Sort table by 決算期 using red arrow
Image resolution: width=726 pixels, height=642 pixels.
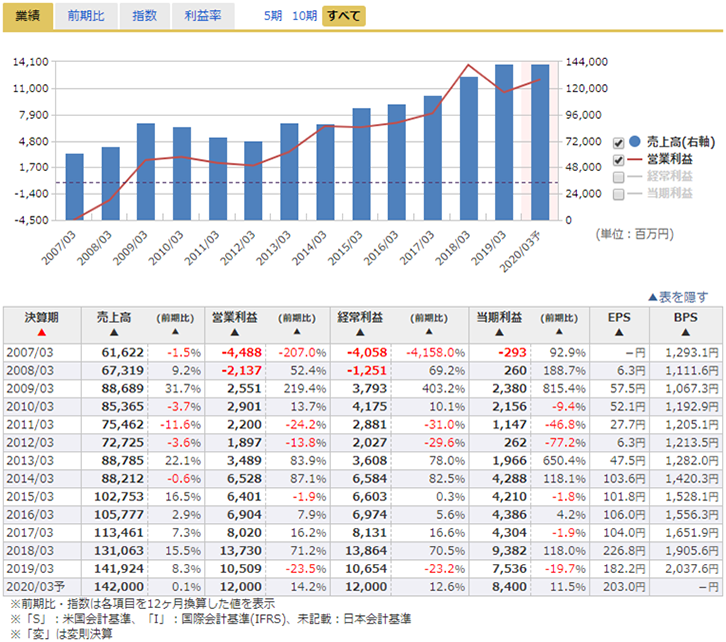(41, 332)
